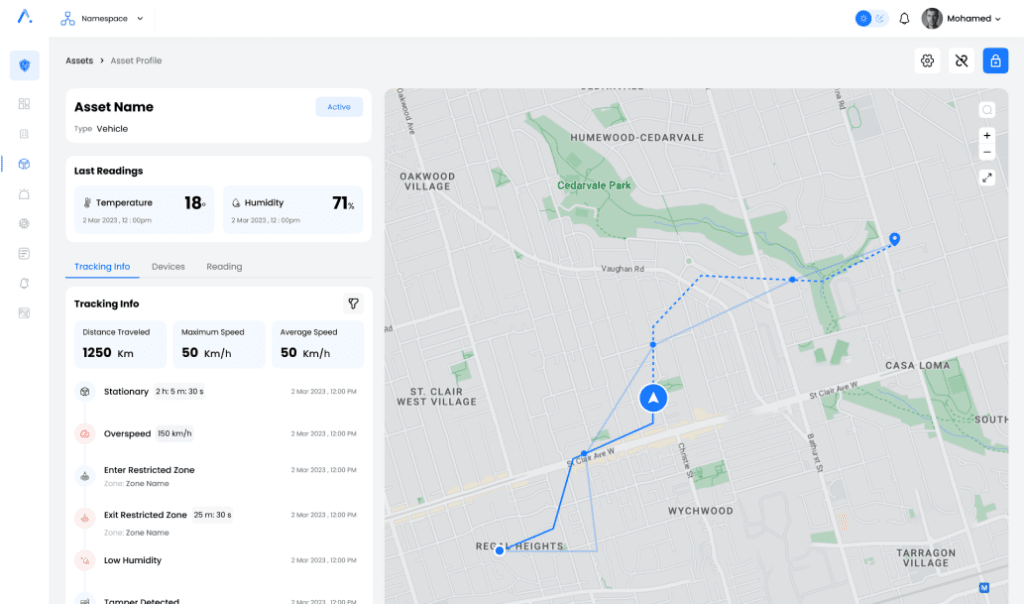Open the dashboard grid icon in sidebar
Screen dimensions: 1024x605
coord(24,103)
